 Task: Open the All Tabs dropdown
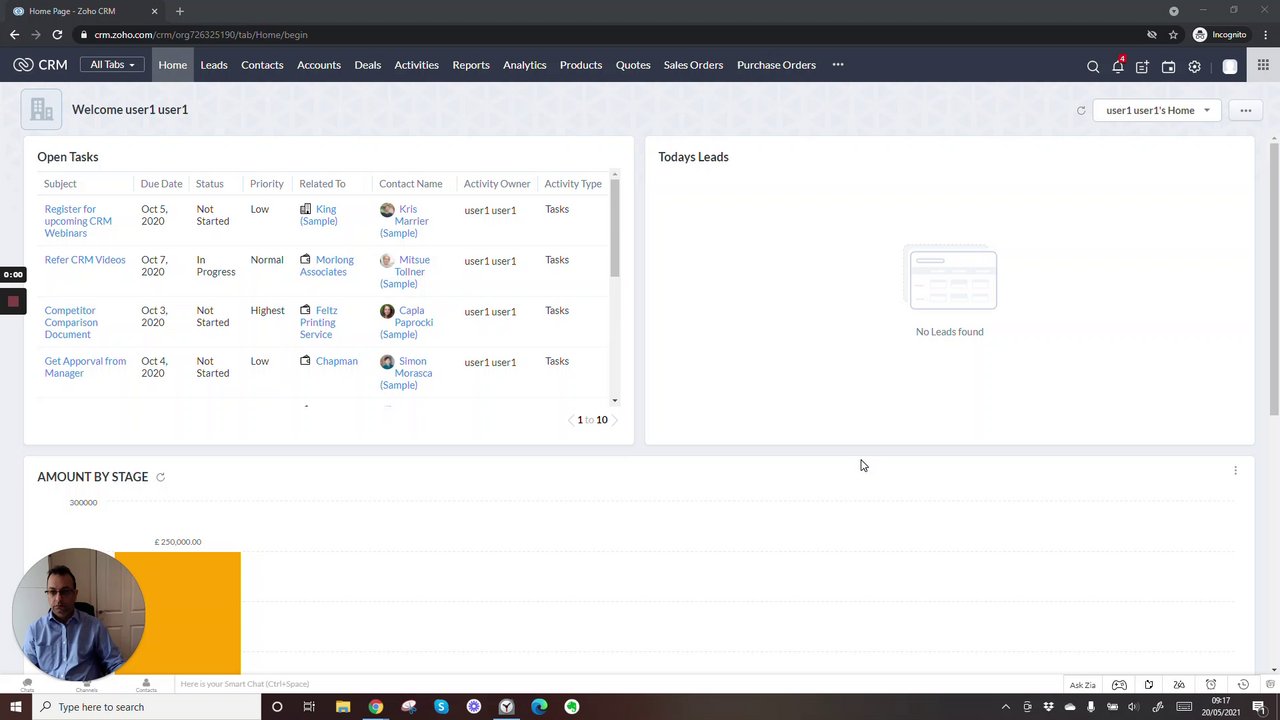112,65
